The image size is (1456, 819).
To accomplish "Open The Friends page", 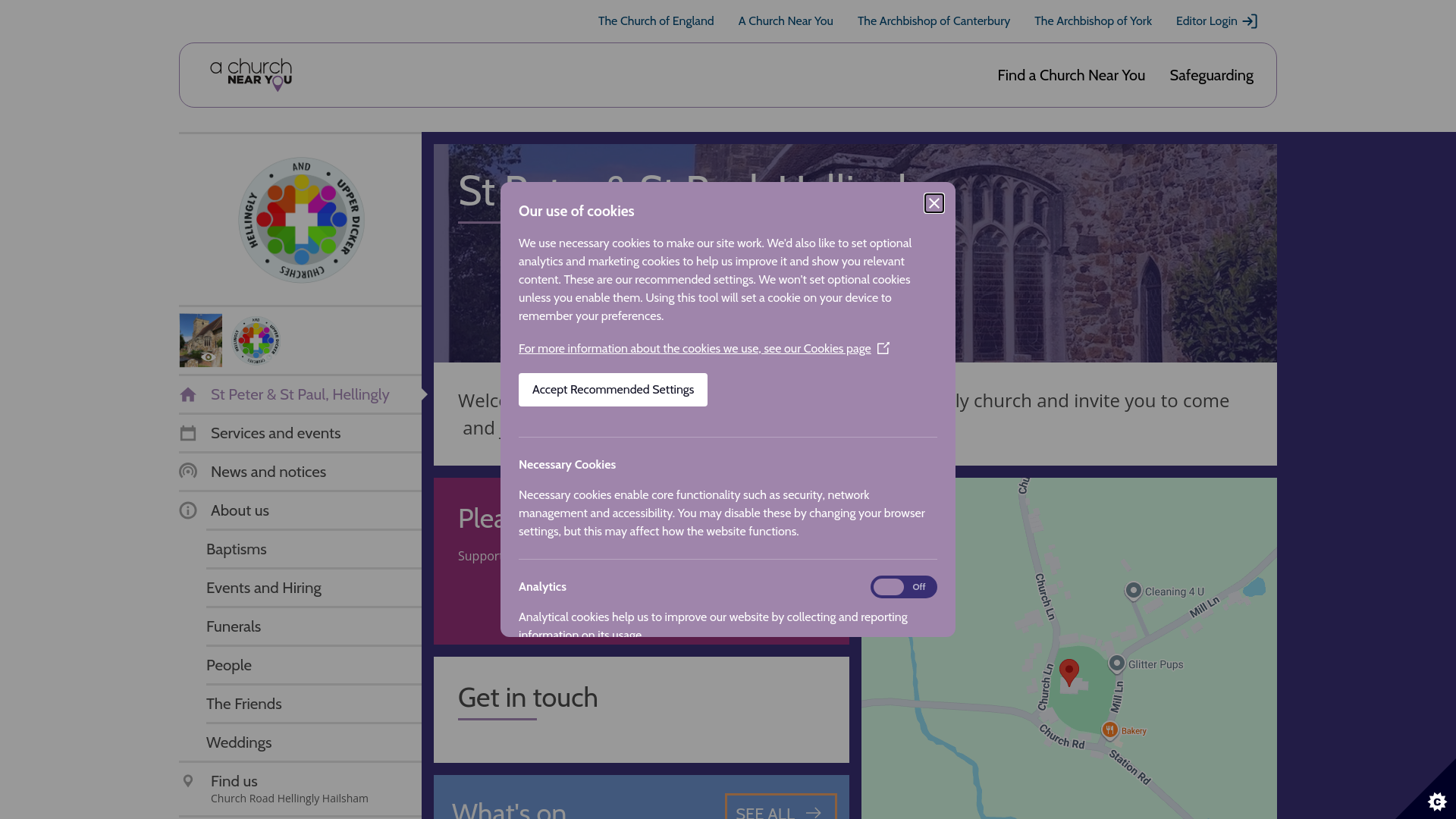I will point(244,704).
